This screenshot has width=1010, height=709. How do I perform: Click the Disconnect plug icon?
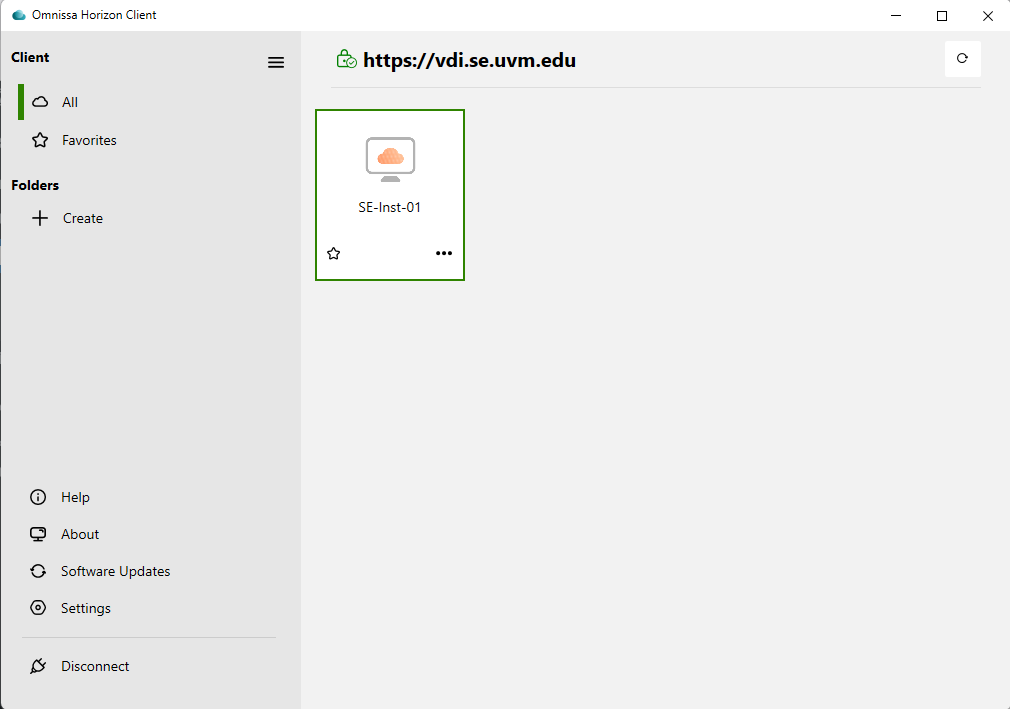(x=39, y=666)
